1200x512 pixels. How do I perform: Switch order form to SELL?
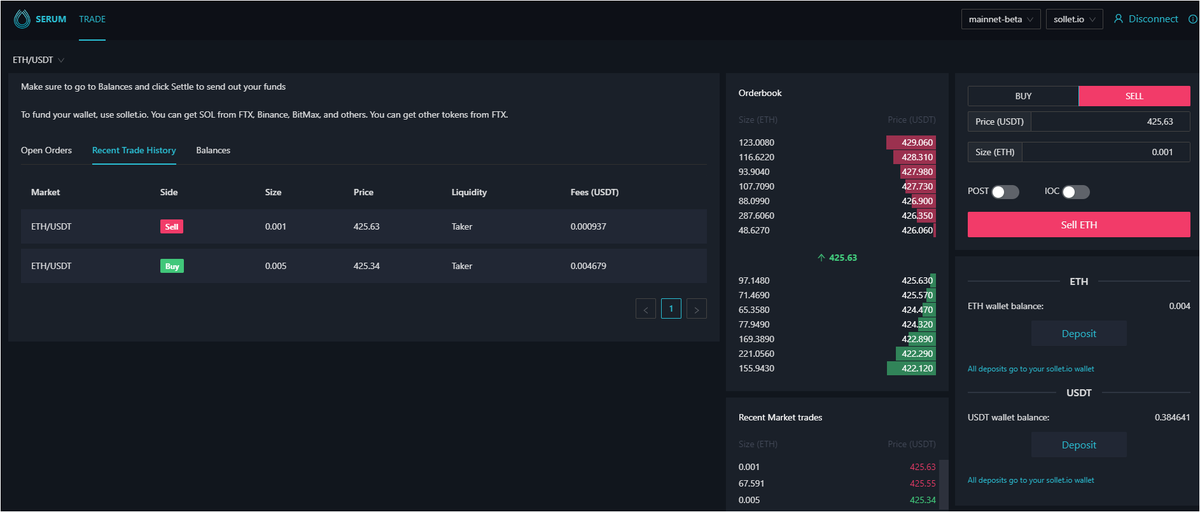1134,96
